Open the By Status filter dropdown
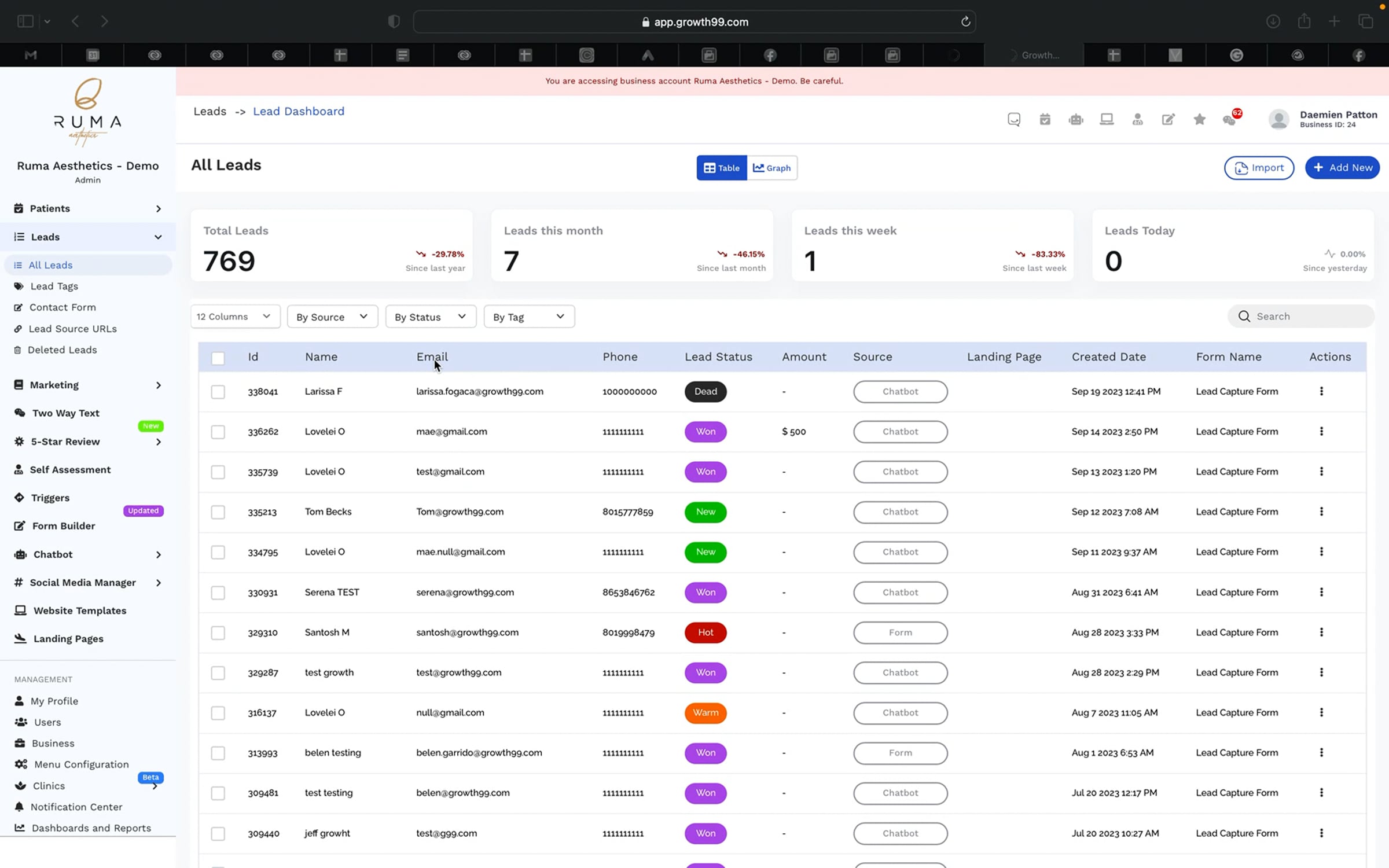This screenshot has height=868, width=1389. click(431, 317)
